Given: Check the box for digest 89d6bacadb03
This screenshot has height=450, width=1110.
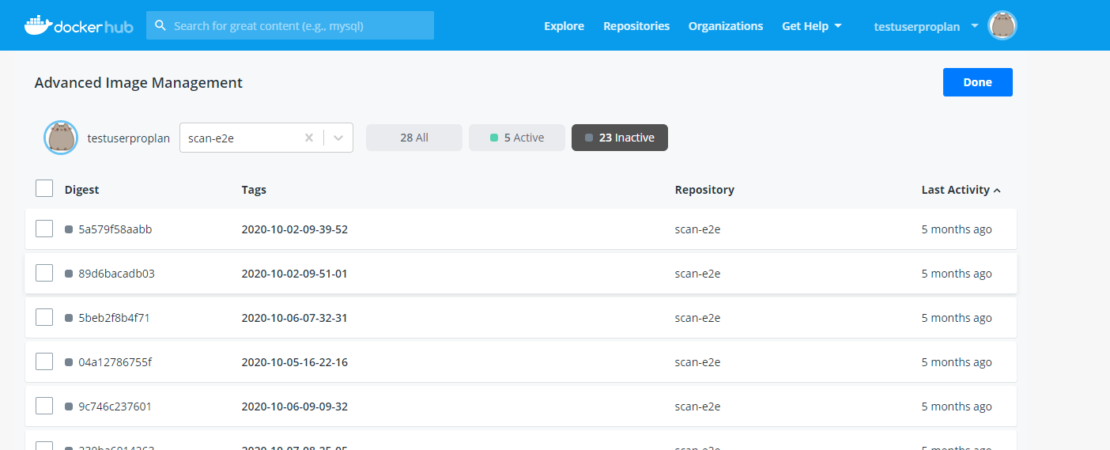Looking at the screenshot, I should 44,273.
